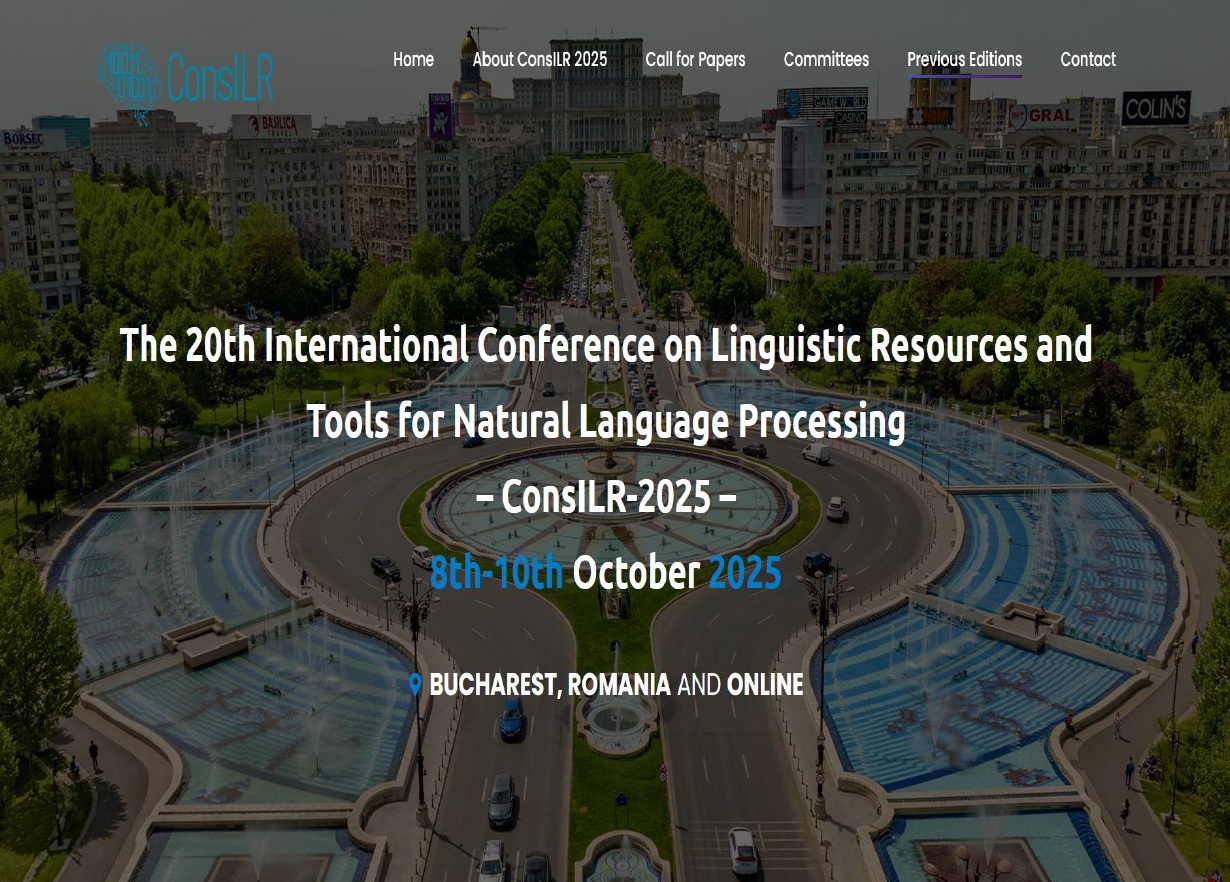Select the Previous Editions menu item
The width and height of the screenshot is (1230, 882).
(x=964, y=60)
